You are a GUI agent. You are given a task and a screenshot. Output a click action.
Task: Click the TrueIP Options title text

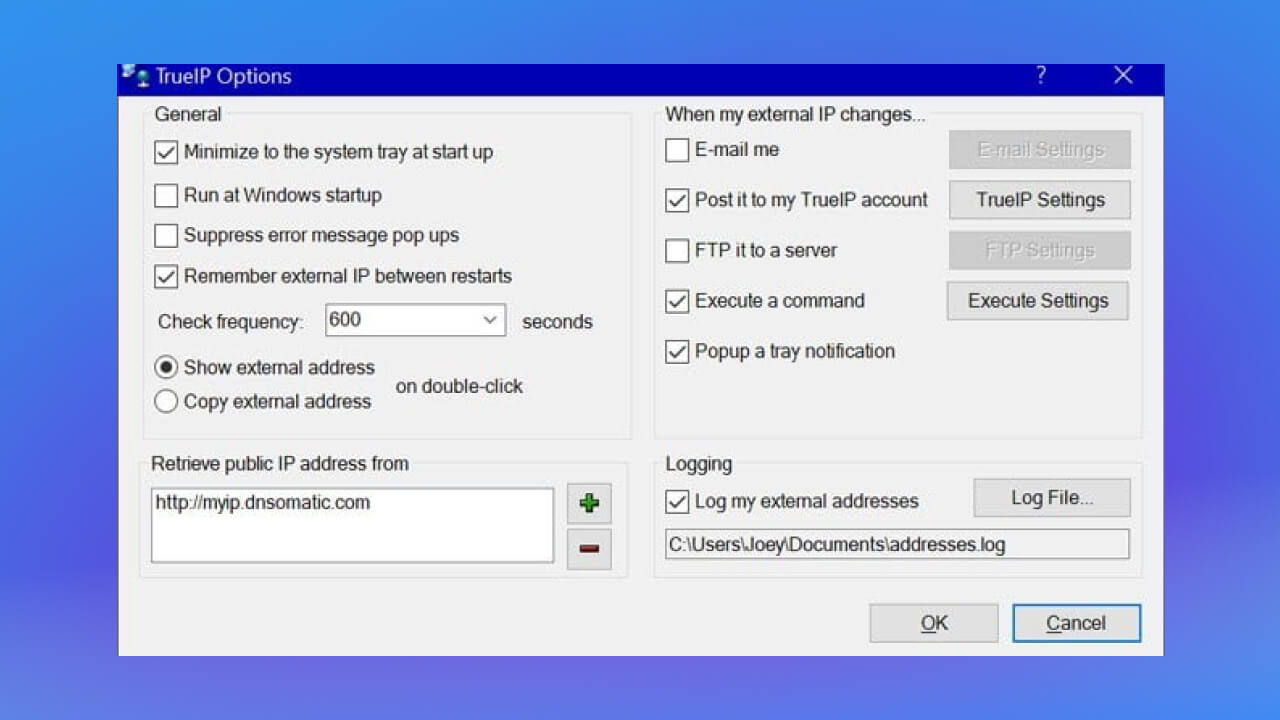[x=224, y=76]
